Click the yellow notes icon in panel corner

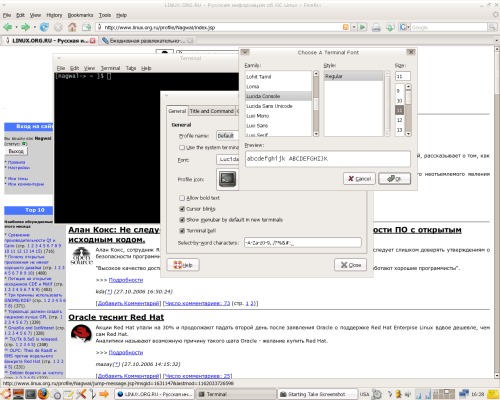[x=493, y=394]
